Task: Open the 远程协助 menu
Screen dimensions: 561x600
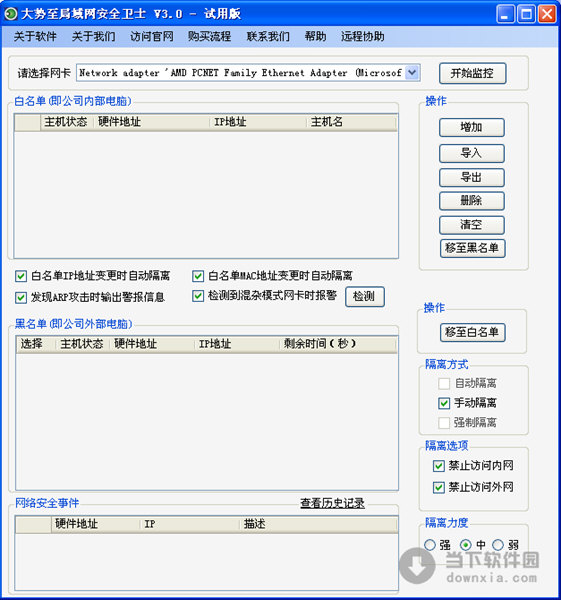Action: click(x=362, y=37)
